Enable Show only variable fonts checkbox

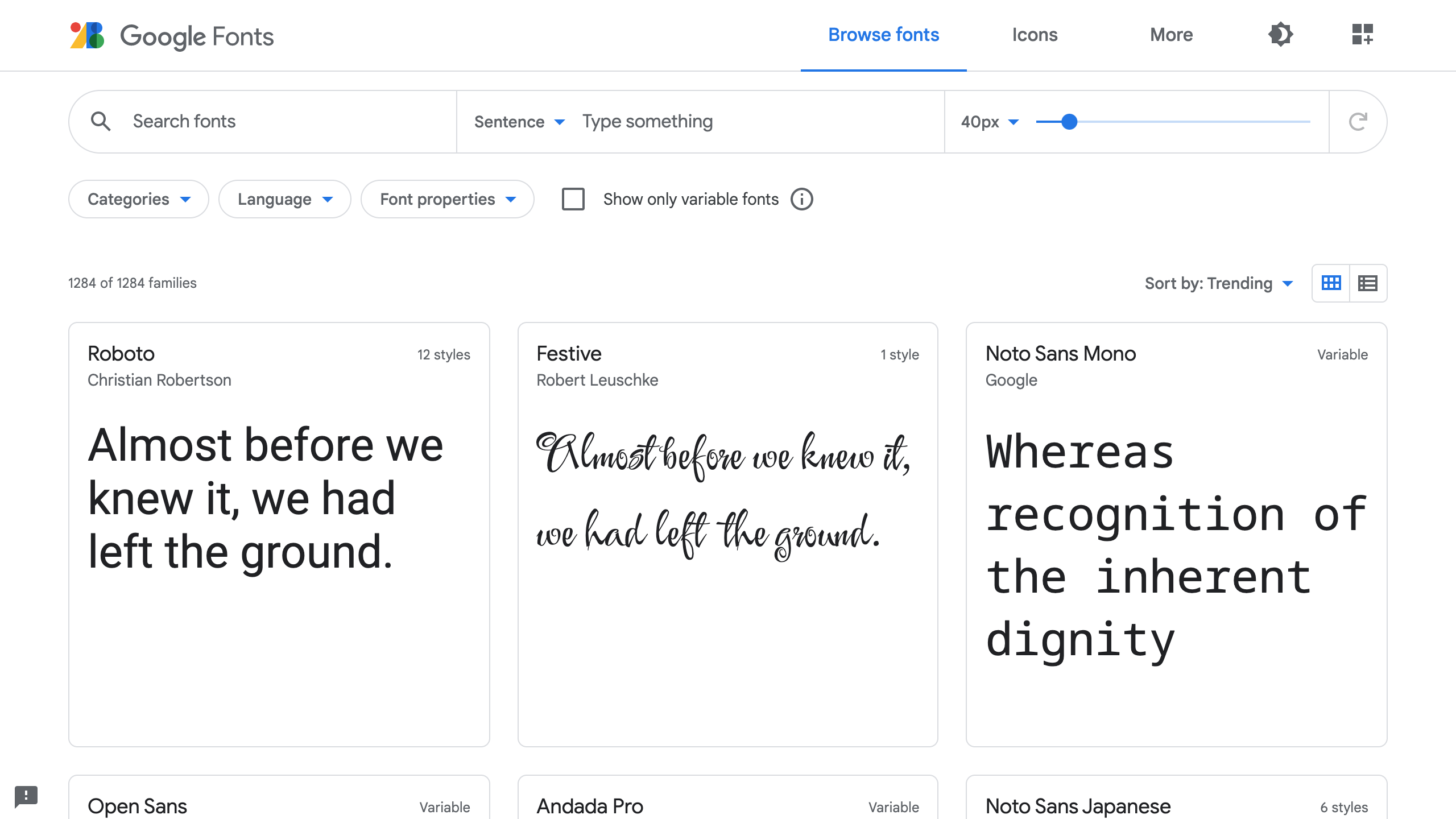[573, 199]
